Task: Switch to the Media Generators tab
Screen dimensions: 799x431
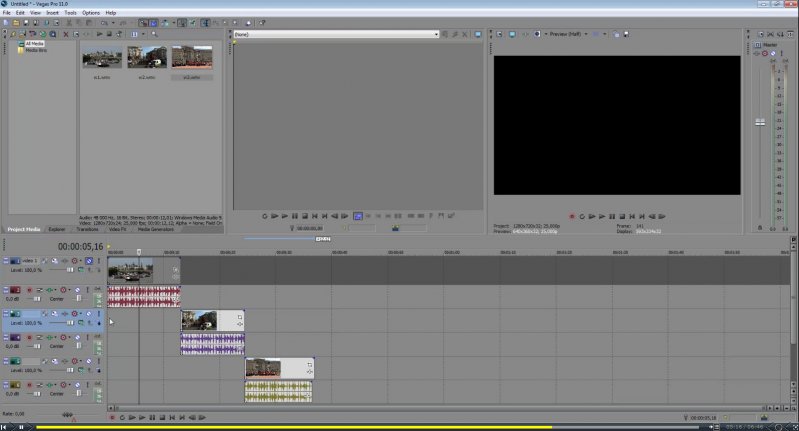Action: [156, 229]
